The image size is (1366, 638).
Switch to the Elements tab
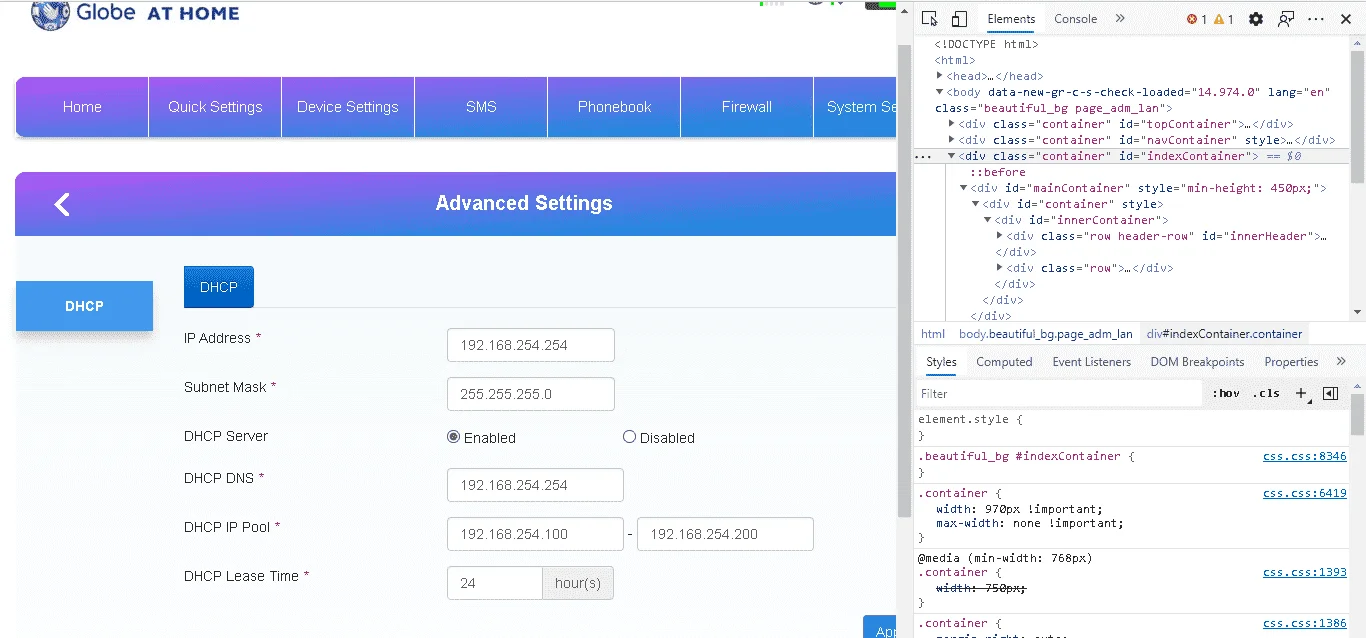[1011, 19]
